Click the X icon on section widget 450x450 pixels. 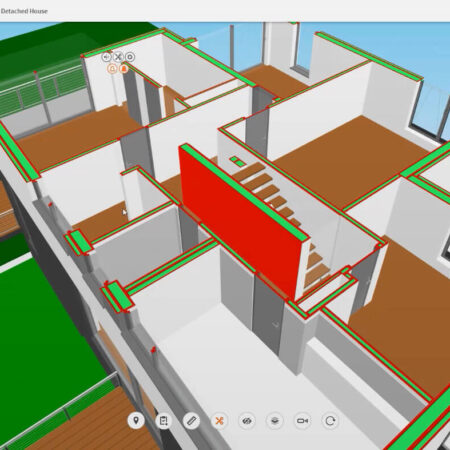click(118, 57)
